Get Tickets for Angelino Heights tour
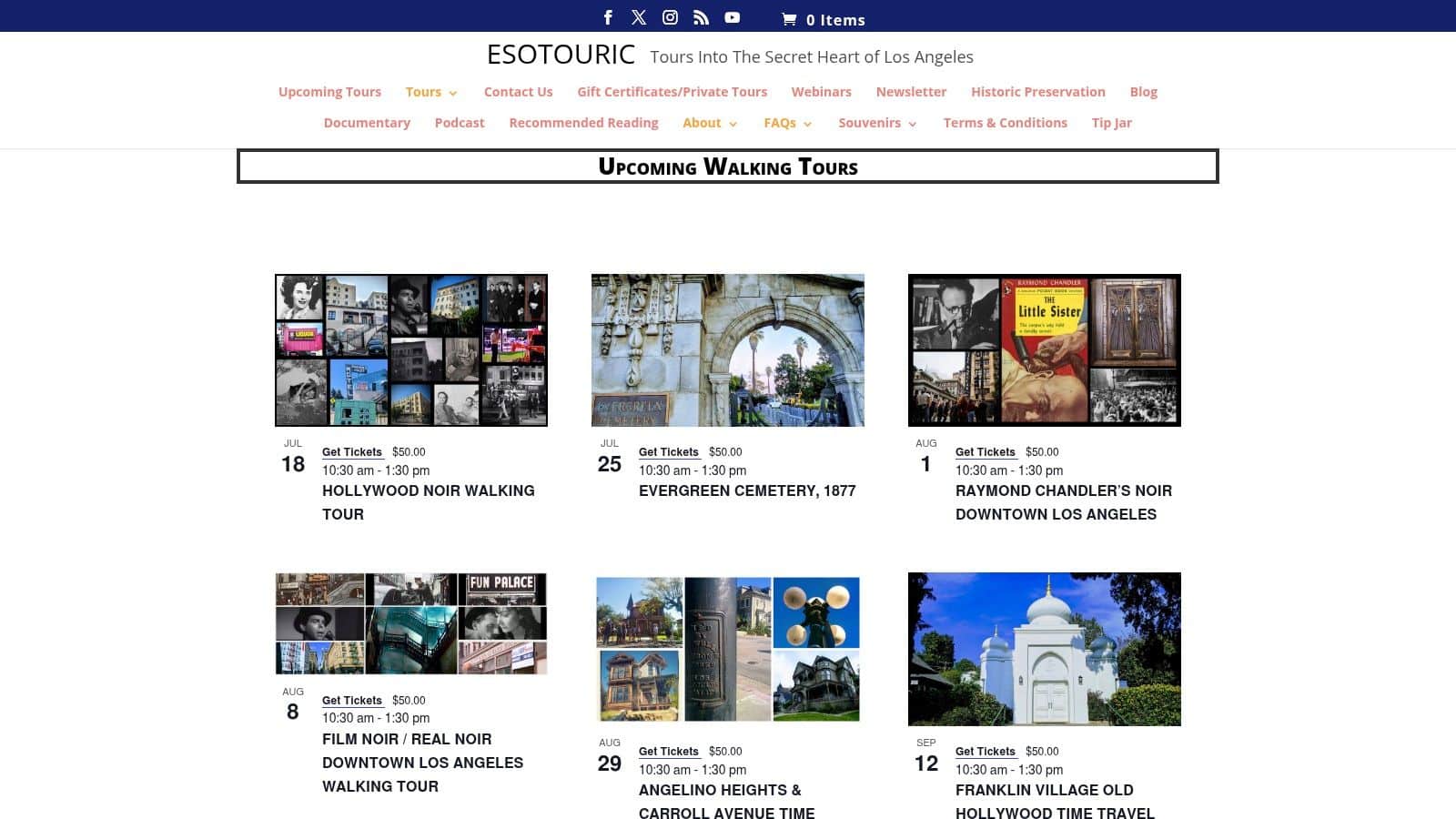 click(x=669, y=752)
